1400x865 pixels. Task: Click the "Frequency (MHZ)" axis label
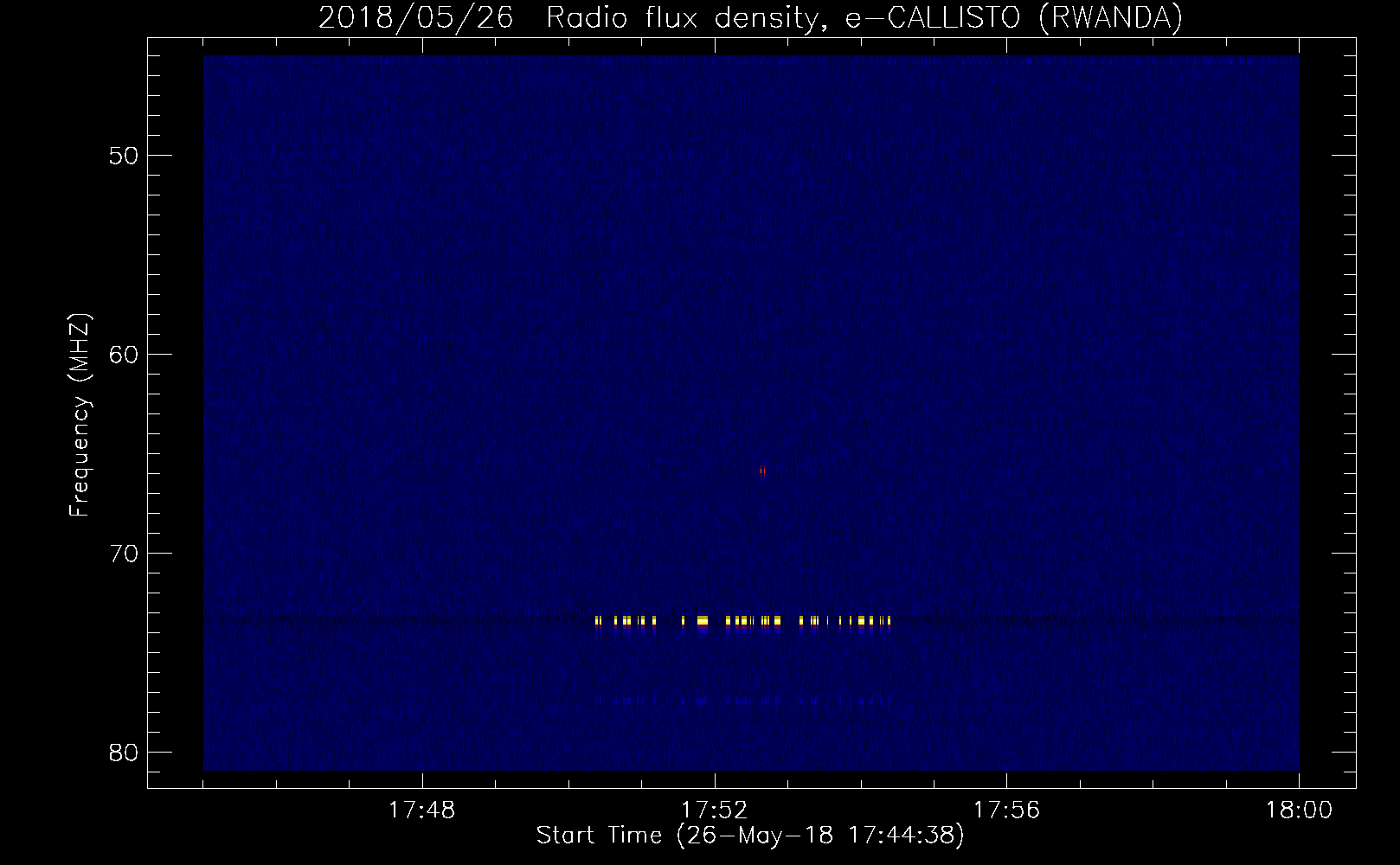point(80,415)
